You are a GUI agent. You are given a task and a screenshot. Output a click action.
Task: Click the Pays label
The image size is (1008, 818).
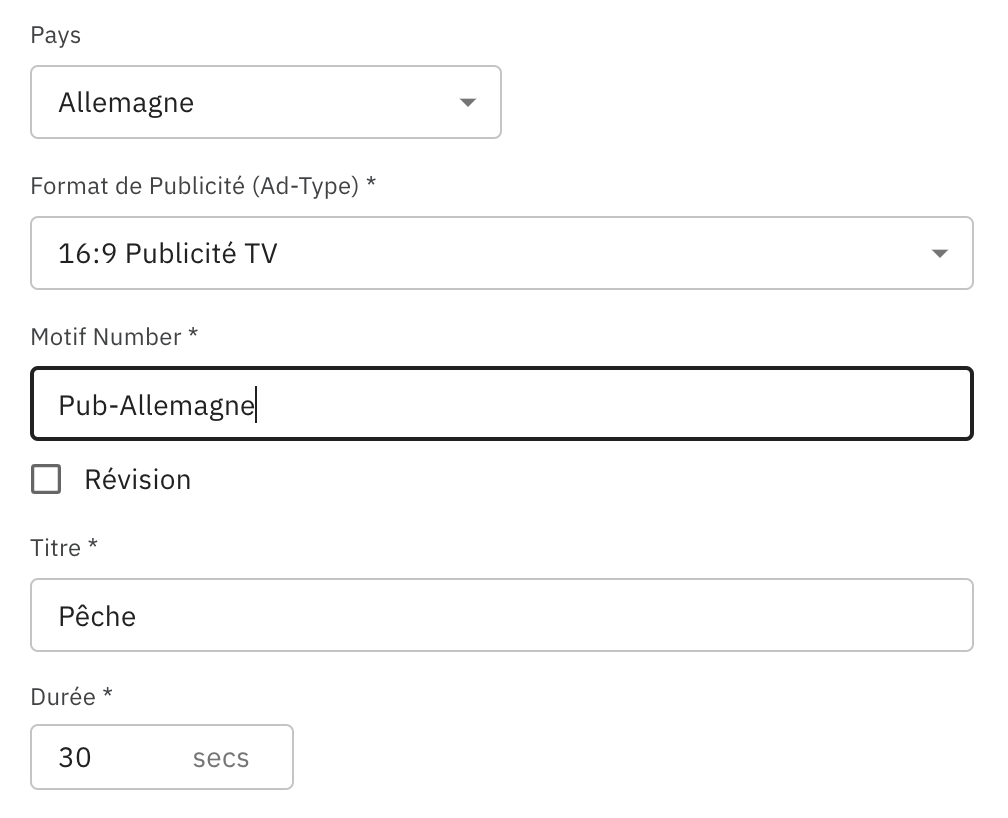click(x=55, y=35)
